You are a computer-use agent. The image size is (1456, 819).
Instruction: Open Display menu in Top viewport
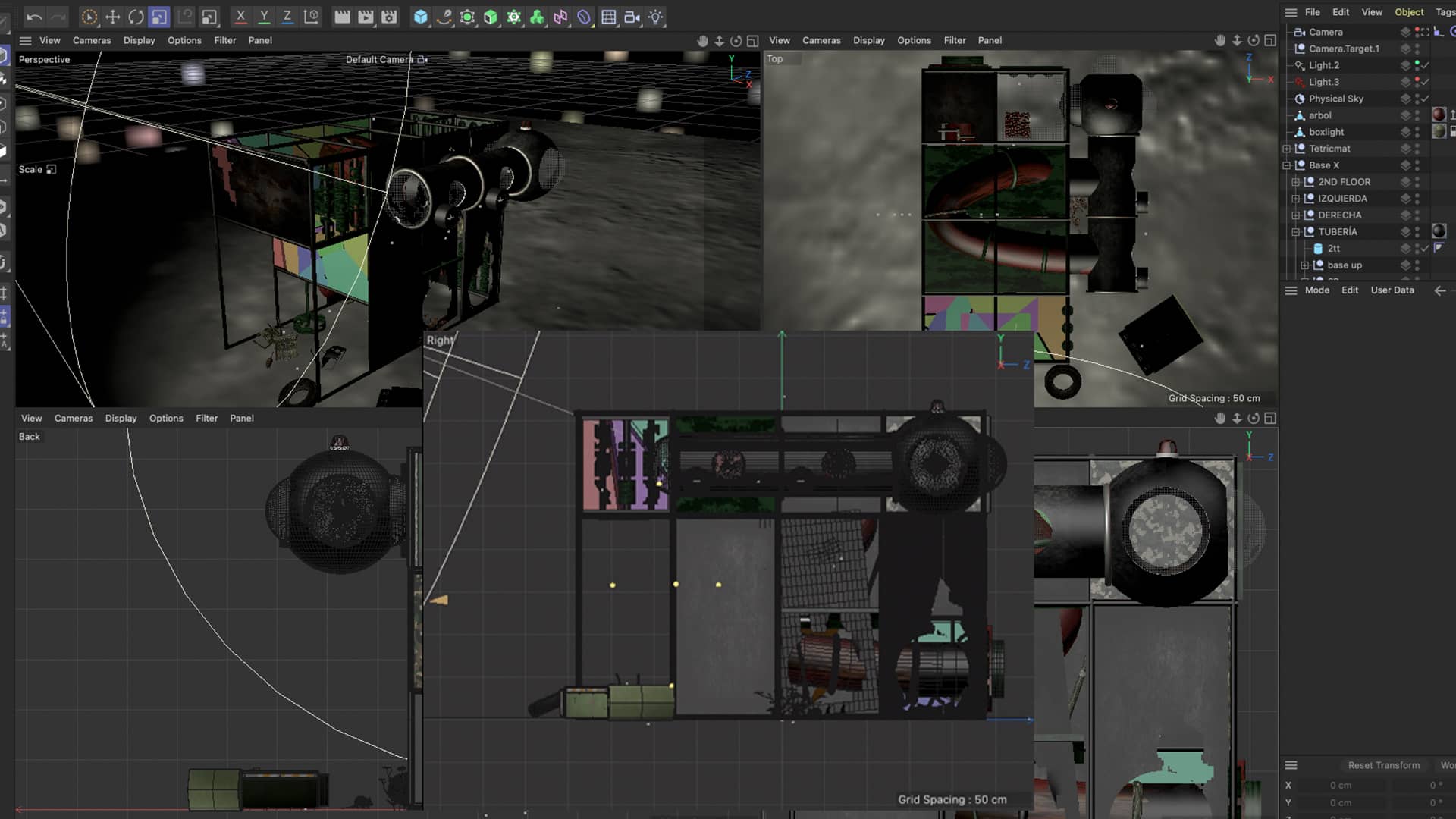pyautogui.click(x=868, y=40)
